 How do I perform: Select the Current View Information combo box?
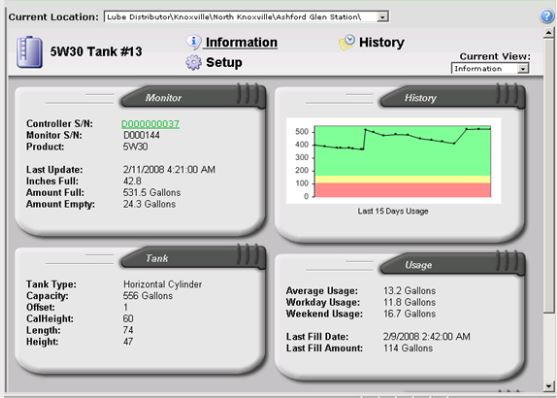point(490,69)
